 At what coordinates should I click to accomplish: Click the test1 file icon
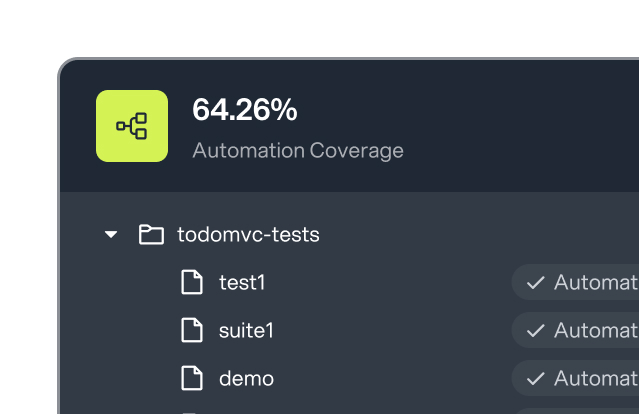pos(192,282)
